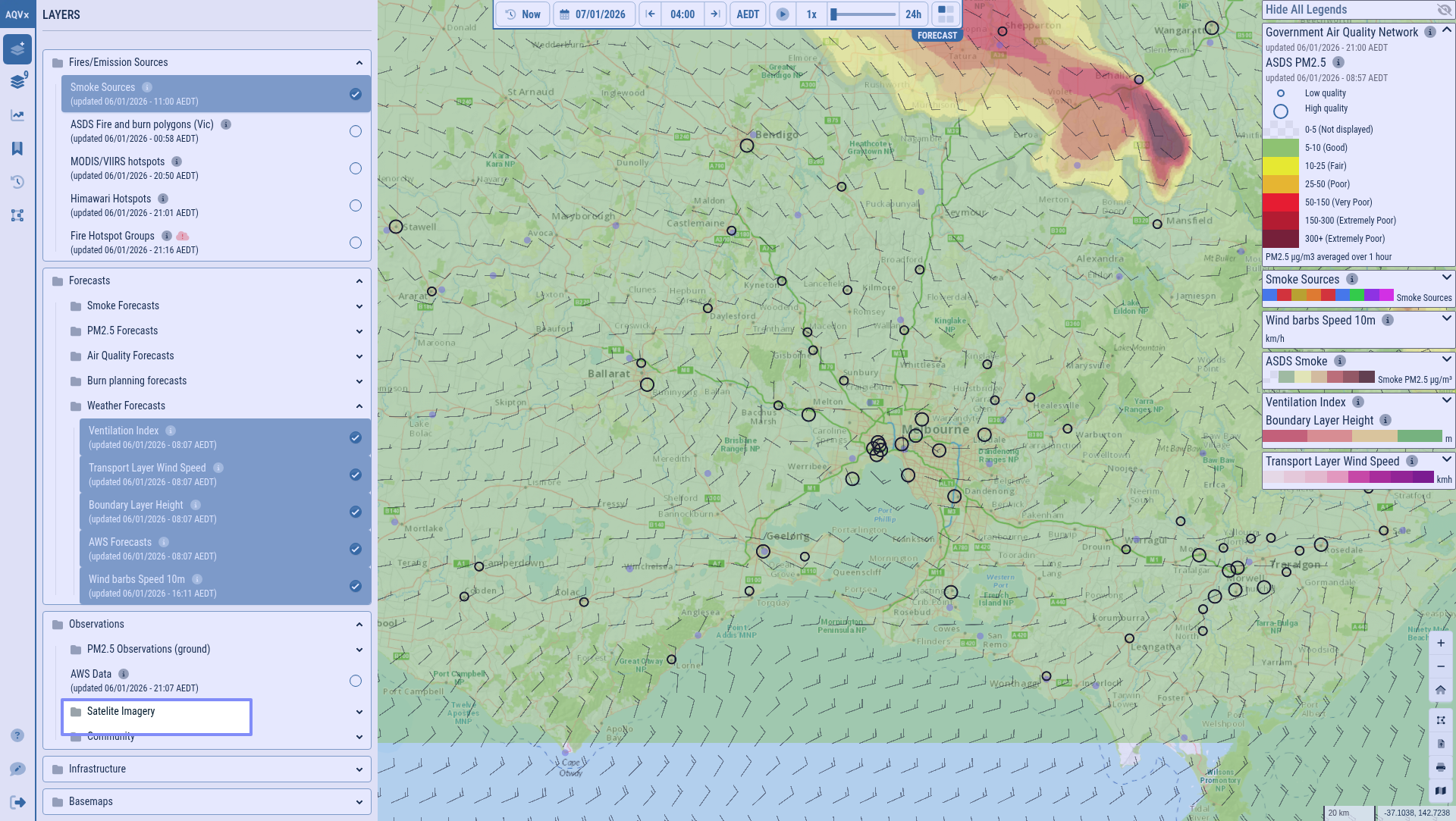Screen dimensions: 1456x821
Task: Open the chart analytics sidebar icon
Action: (x=17, y=115)
